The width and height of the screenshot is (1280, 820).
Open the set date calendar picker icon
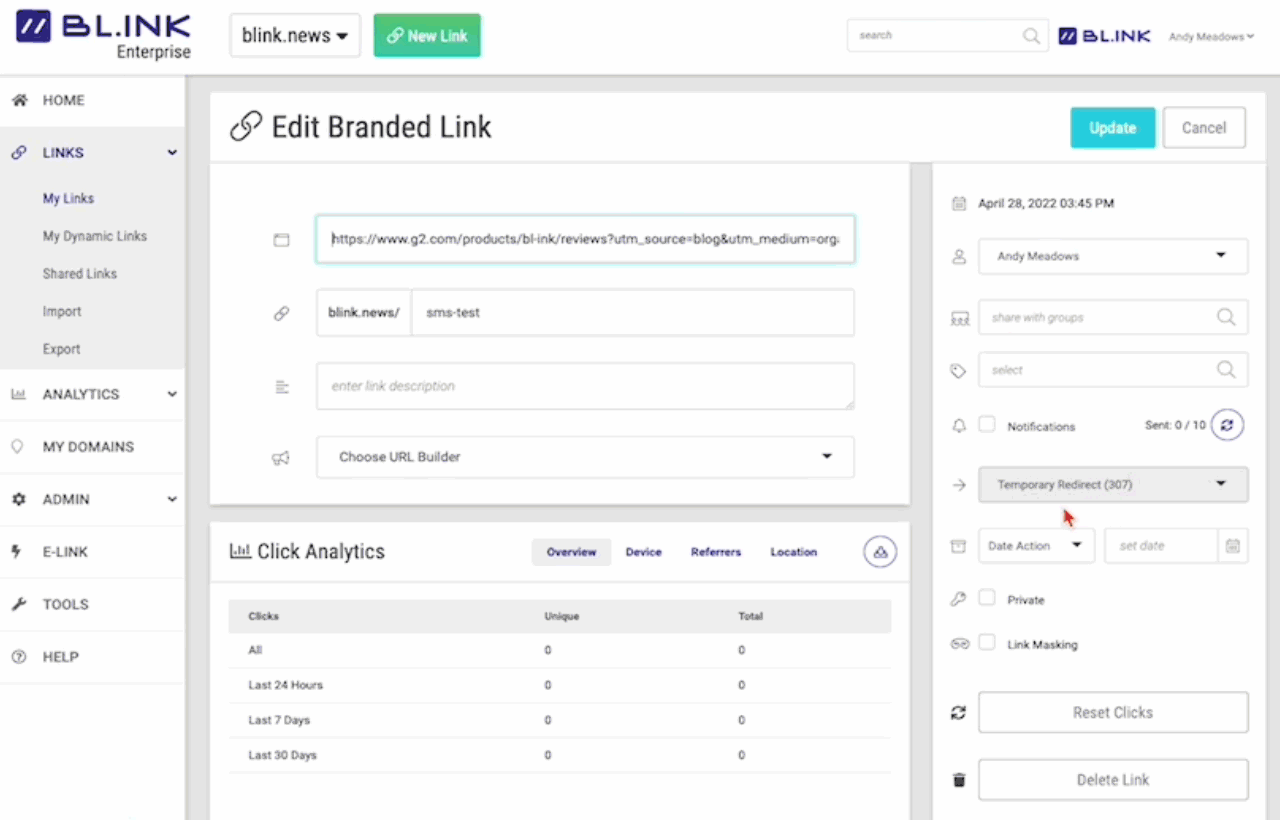1233,546
